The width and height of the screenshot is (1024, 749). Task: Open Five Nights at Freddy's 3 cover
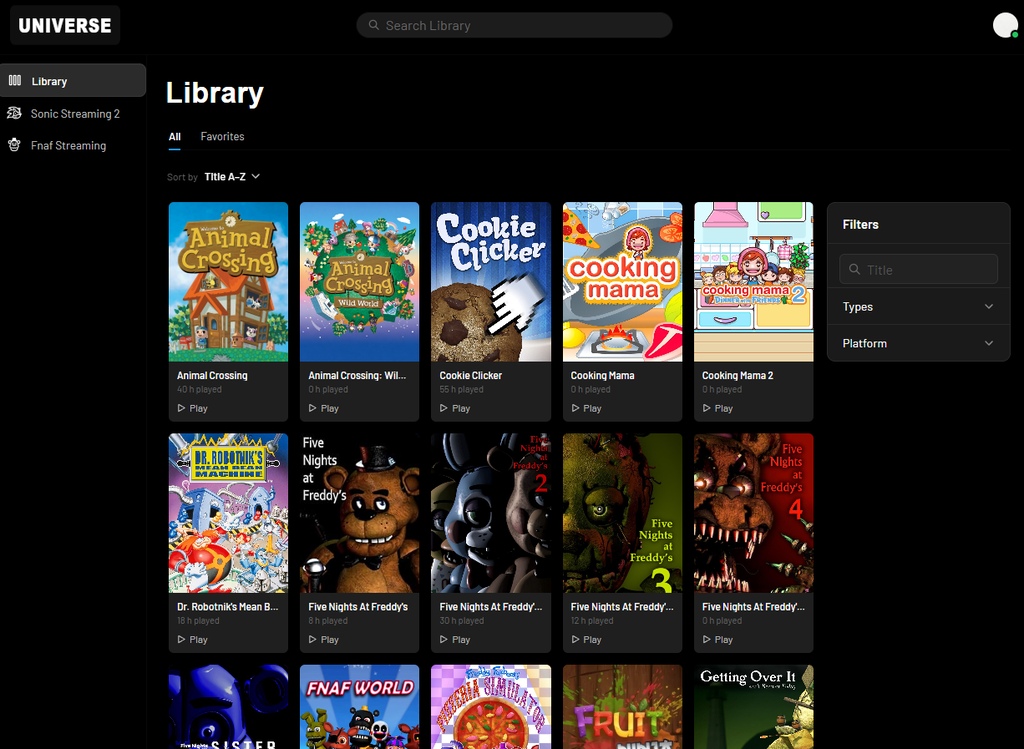pyautogui.click(x=622, y=513)
